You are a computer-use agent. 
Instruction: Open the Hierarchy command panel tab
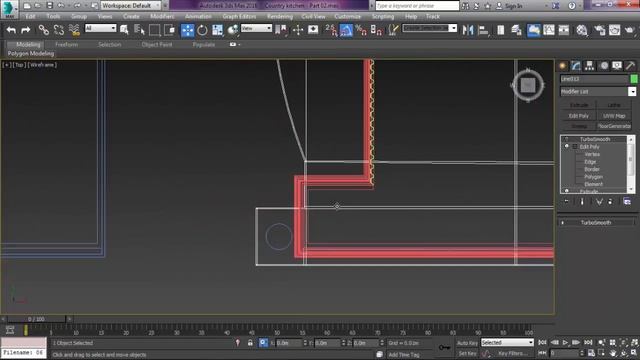click(589, 66)
